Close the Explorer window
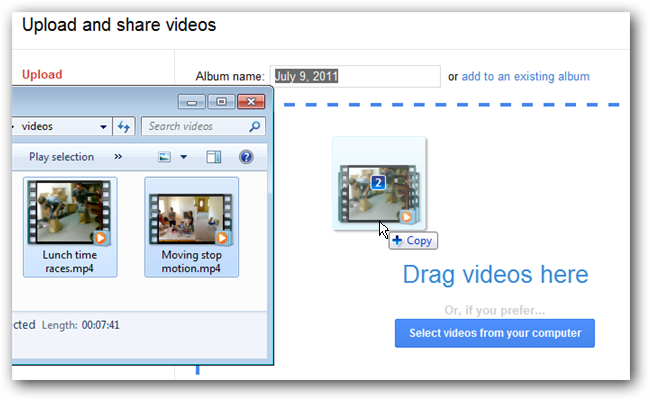 click(251, 102)
